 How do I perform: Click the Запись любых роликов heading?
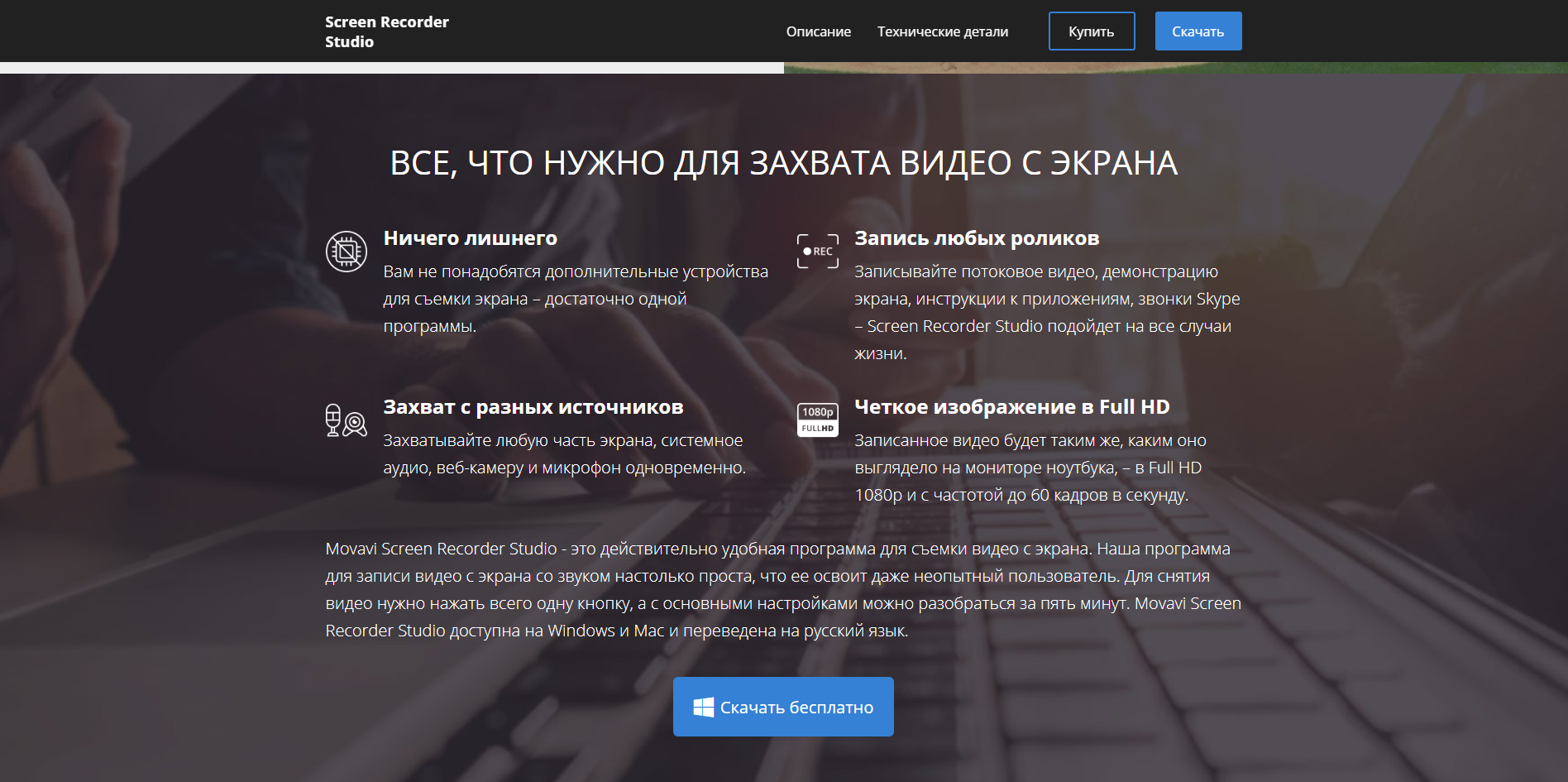click(x=976, y=238)
